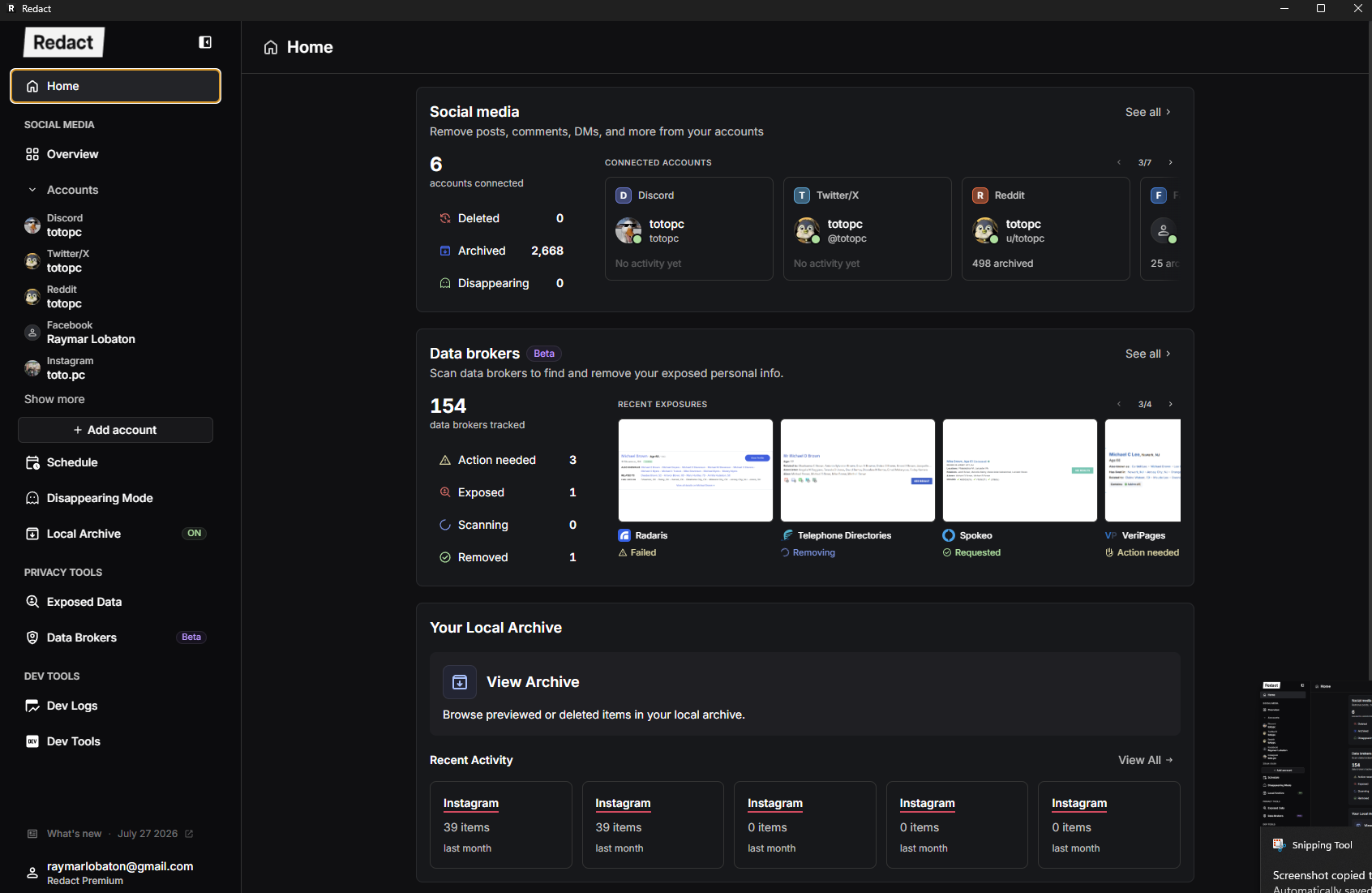Open the Telephone Directories exposure thumbnail
The image size is (1372, 893).
pyautogui.click(x=858, y=470)
